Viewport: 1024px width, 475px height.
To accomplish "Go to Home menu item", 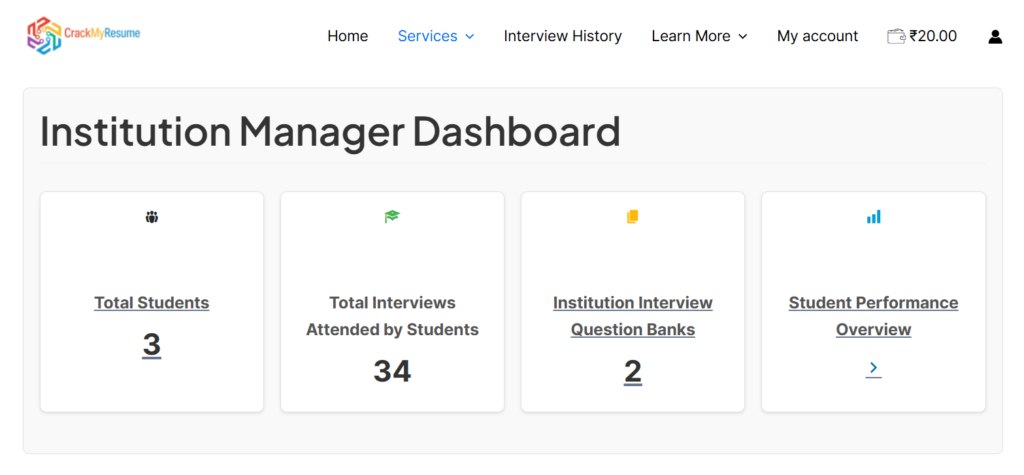I will point(347,36).
